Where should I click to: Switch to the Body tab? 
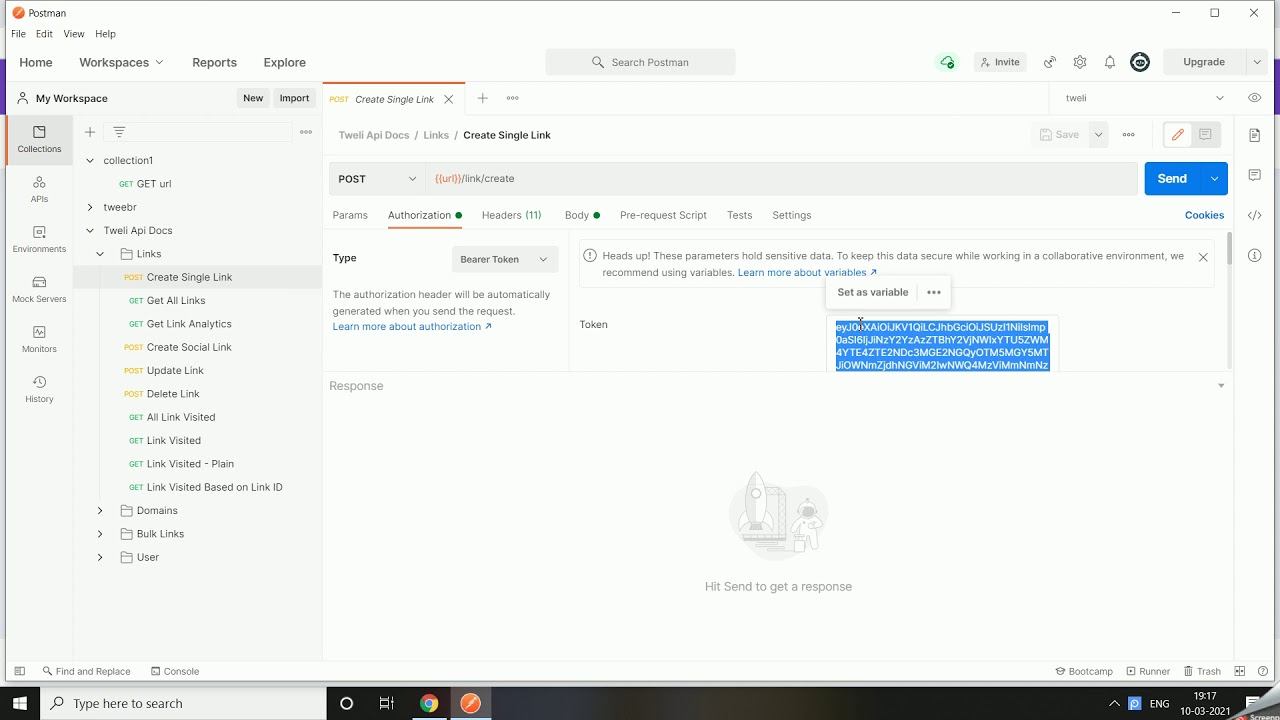coord(582,215)
